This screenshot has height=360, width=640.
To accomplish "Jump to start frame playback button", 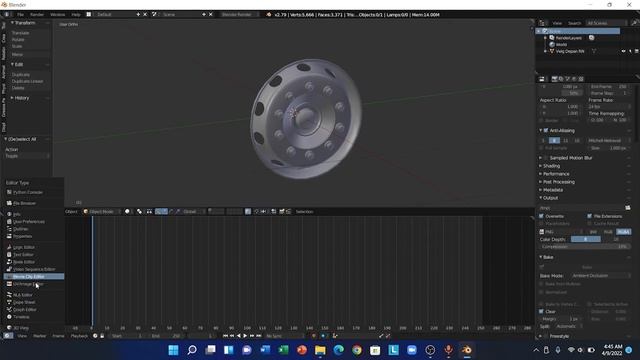I will (x=225, y=336).
